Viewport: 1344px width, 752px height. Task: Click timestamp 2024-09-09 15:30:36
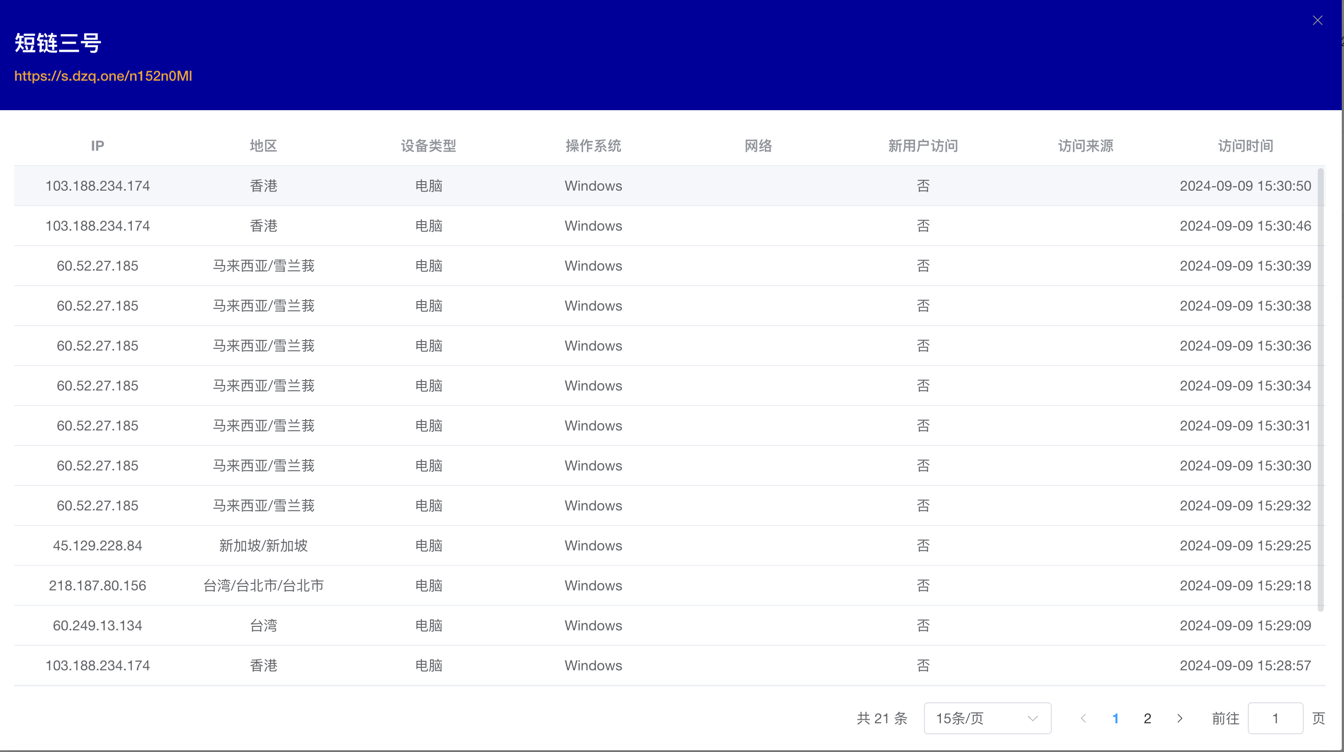click(x=1245, y=346)
